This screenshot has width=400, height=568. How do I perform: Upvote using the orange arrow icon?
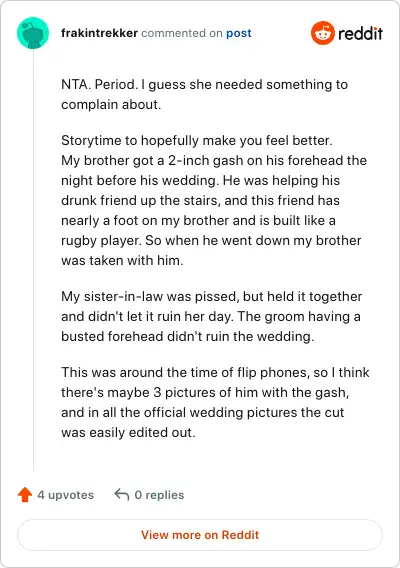(x=25, y=495)
